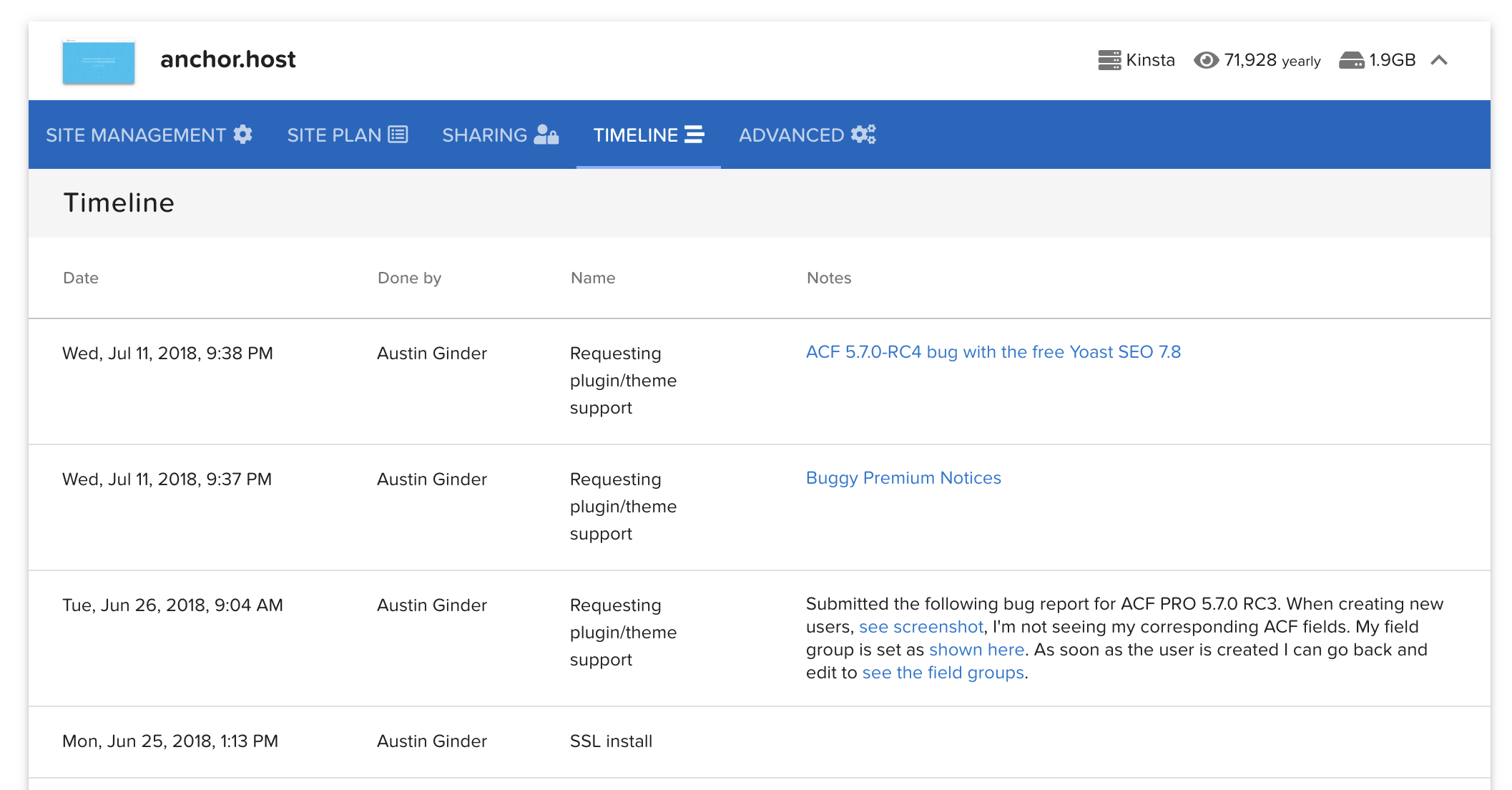Click the Kinsta provider label
Screen dimensions: 1512x790
[1151, 60]
